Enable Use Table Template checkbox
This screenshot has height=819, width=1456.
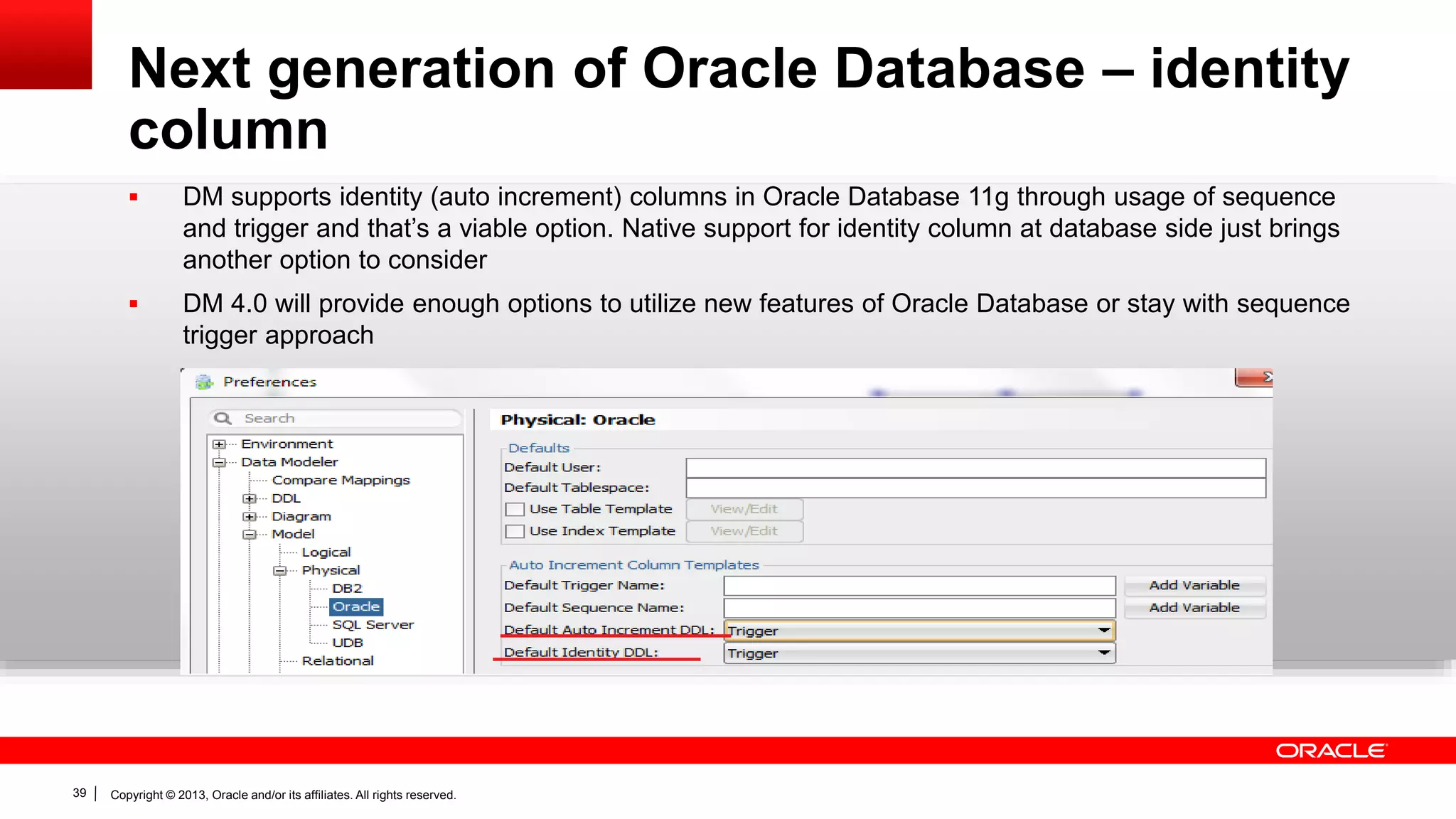515,510
